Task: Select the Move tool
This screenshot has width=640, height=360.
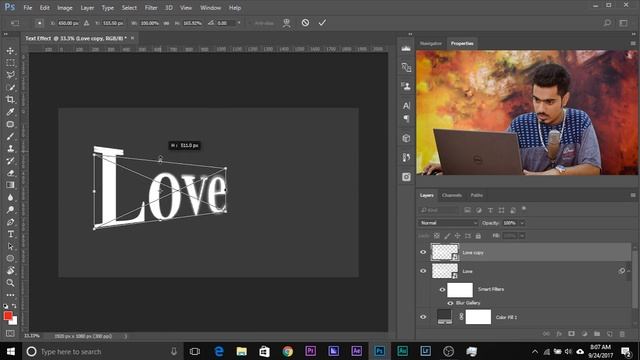Action: [10, 51]
